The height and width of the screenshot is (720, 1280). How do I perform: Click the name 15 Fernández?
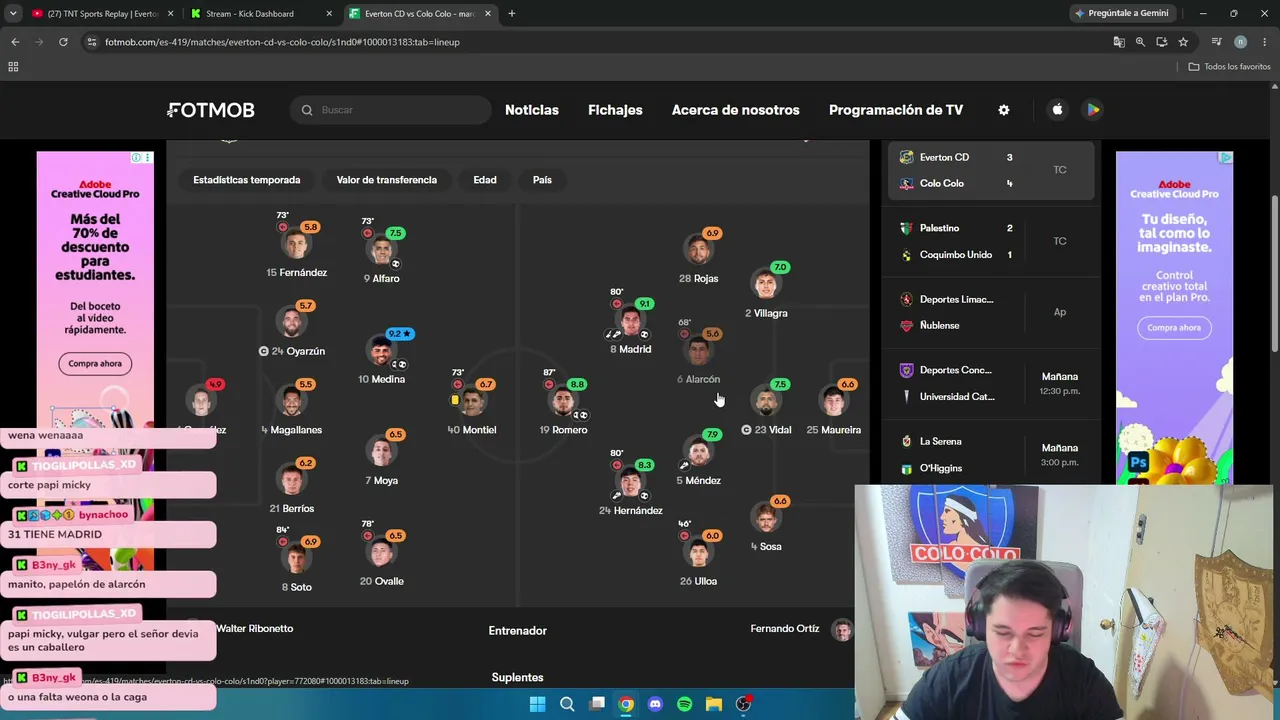click(297, 273)
